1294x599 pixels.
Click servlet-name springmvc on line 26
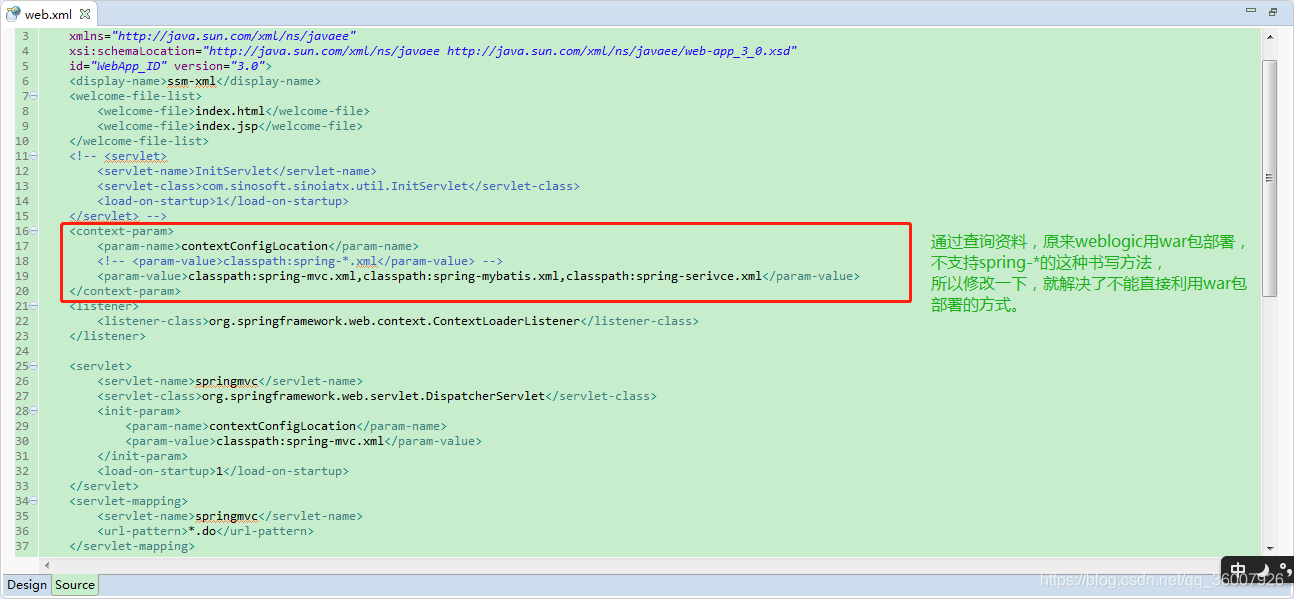(229, 381)
